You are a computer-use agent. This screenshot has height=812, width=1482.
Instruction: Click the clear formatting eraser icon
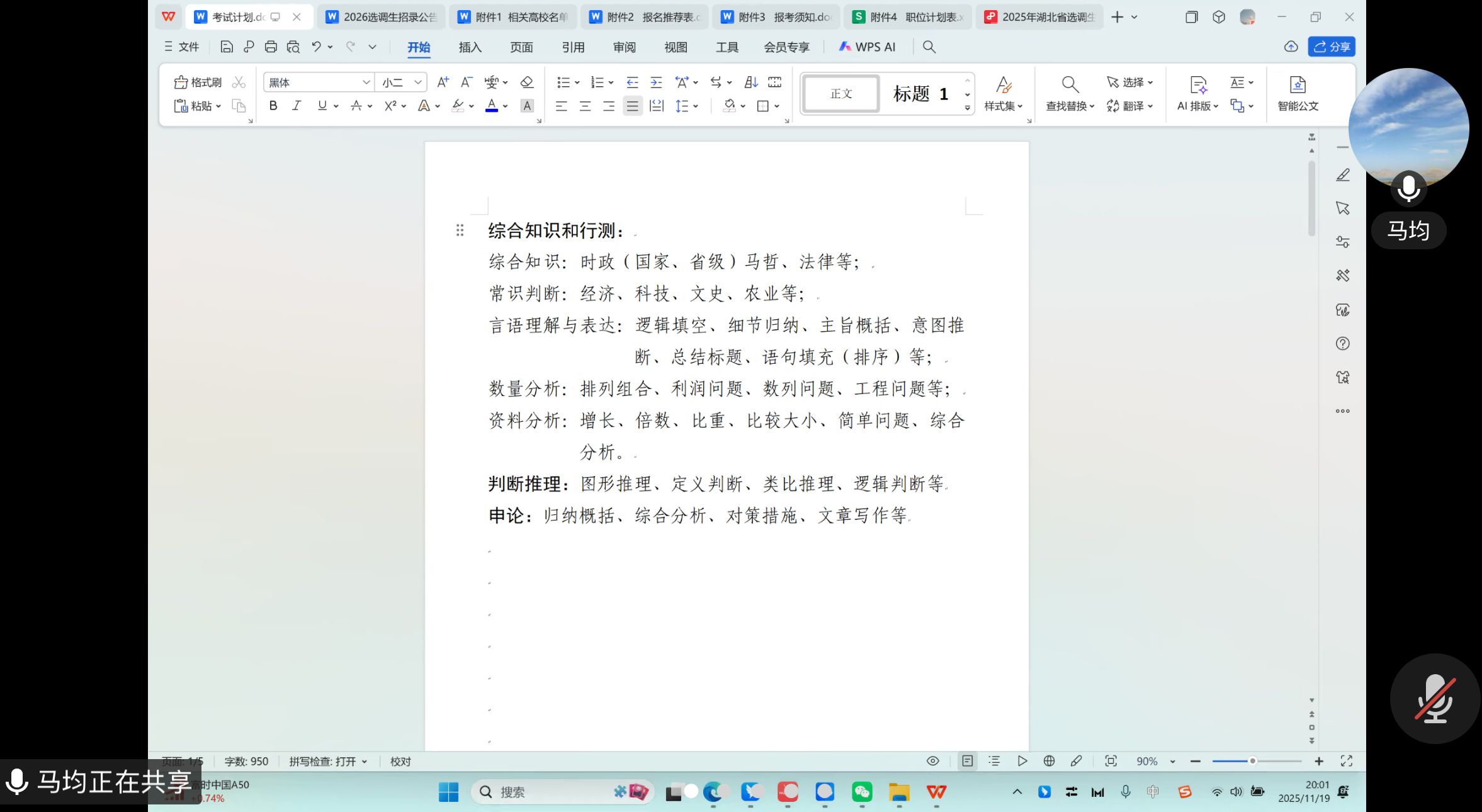pyautogui.click(x=527, y=82)
